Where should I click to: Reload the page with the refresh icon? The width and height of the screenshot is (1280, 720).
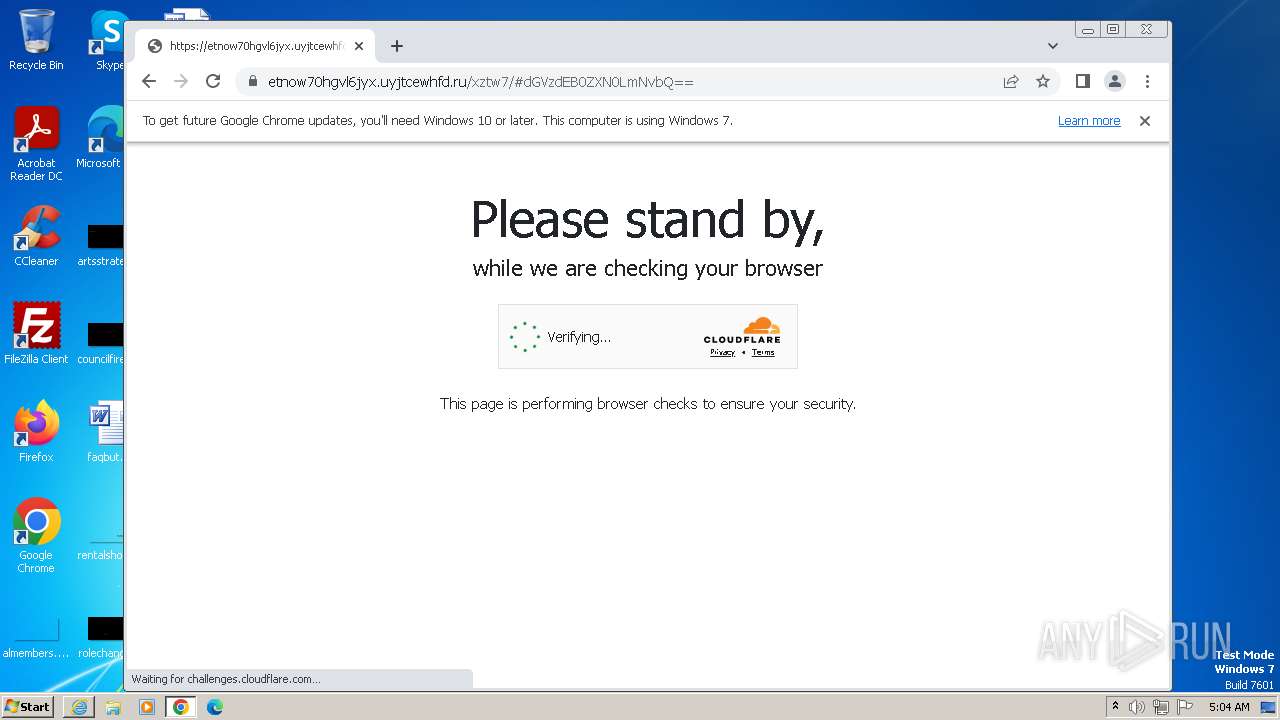click(213, 81)
